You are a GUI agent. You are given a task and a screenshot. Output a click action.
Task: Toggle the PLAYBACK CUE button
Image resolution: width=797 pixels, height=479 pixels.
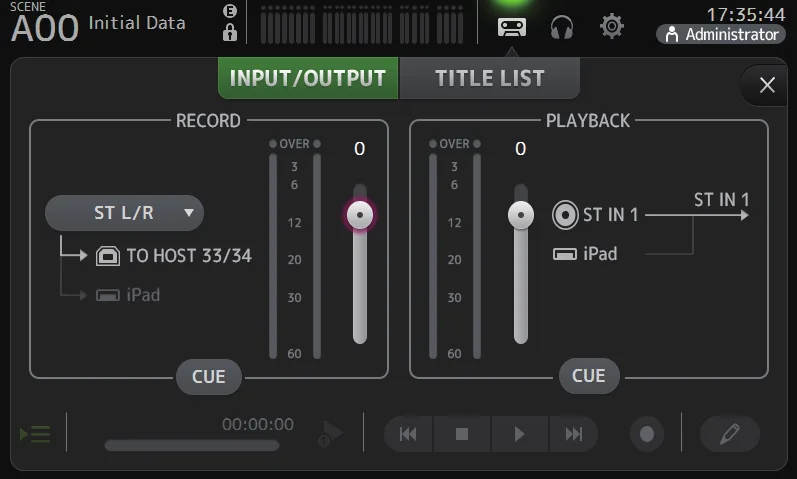tap(589, 376)
